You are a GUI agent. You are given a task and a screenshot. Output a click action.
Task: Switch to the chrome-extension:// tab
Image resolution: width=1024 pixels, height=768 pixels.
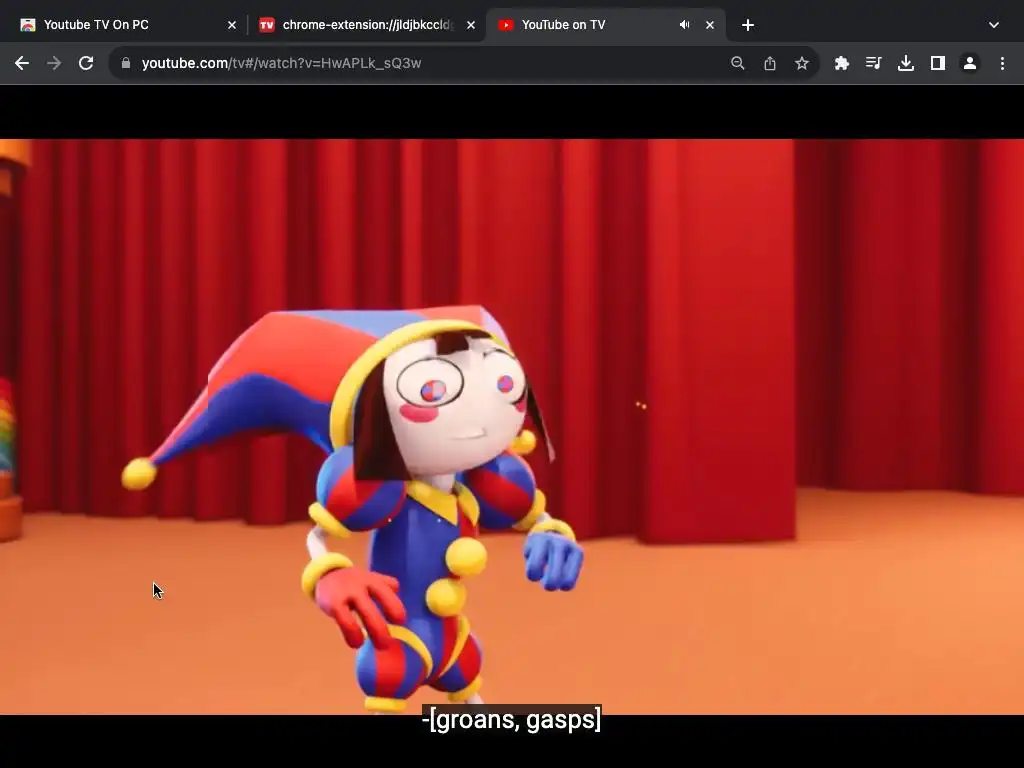click(366, 25)
